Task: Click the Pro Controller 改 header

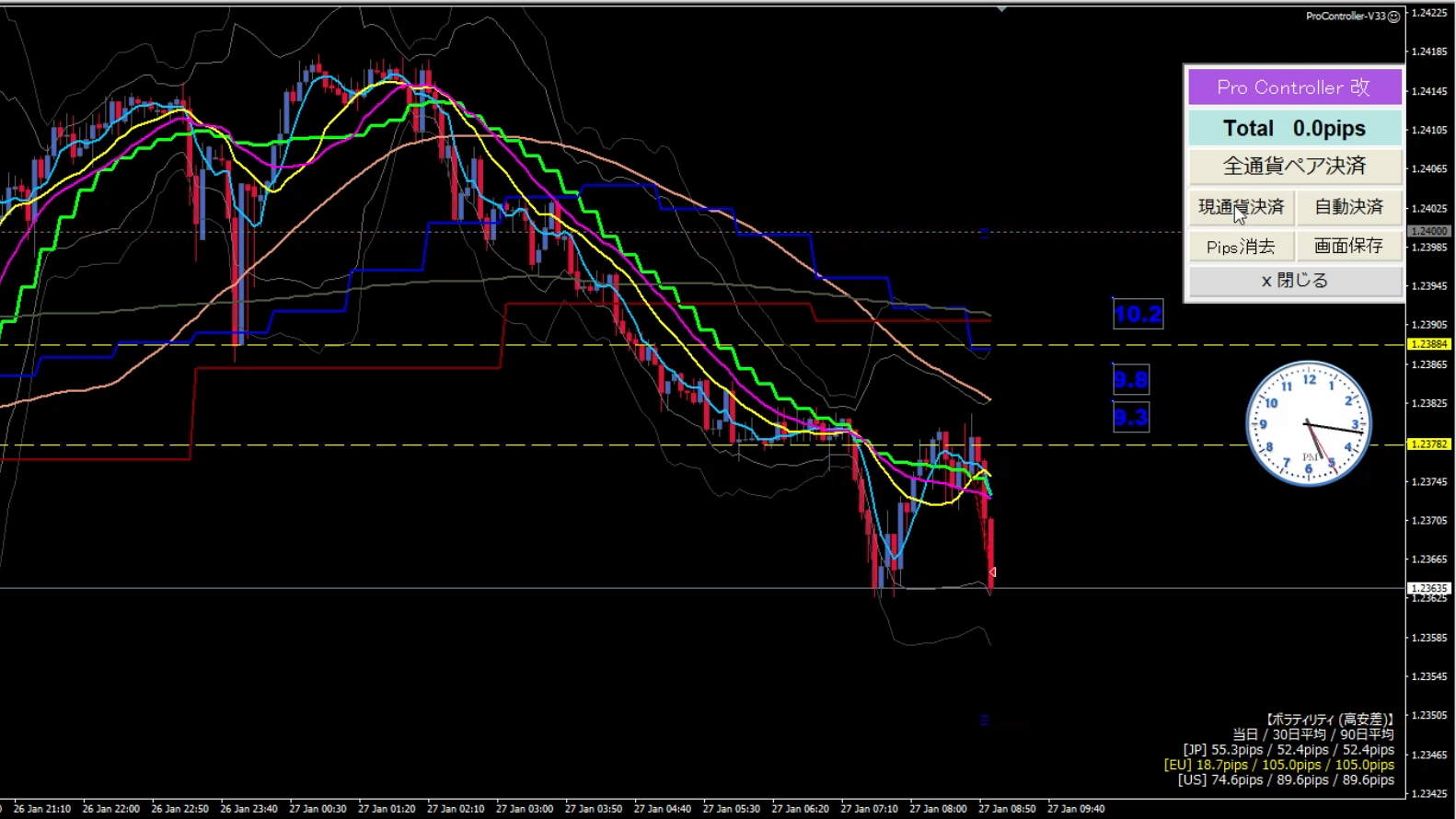Action: click(x=1294, y=87)
